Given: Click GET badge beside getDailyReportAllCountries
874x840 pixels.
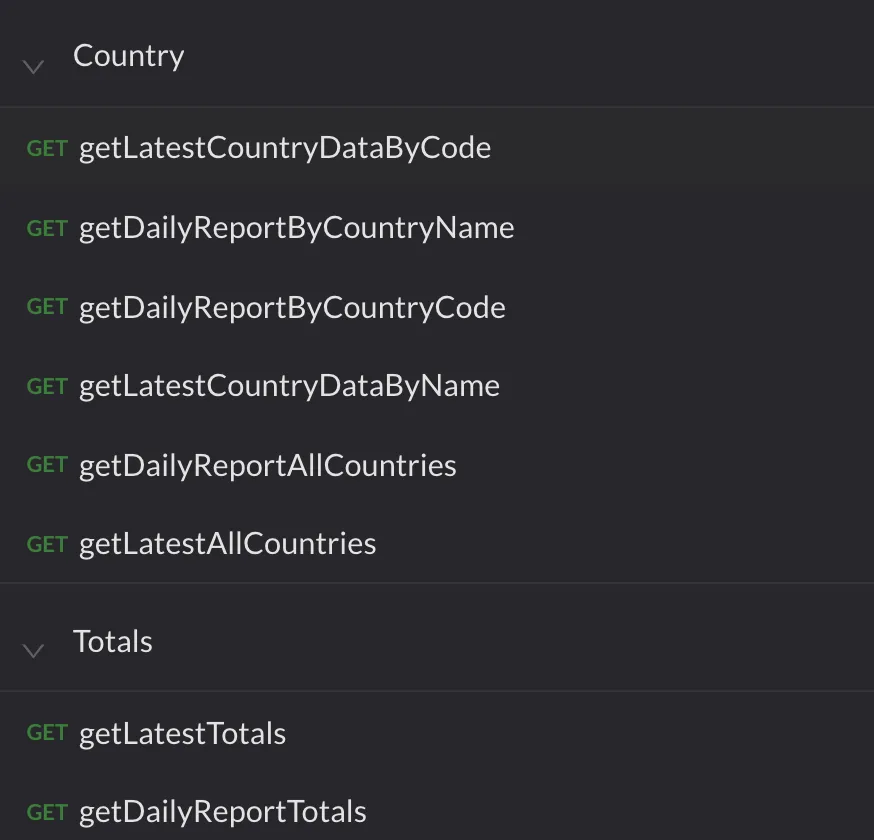Looking at the screenshot, I should point(47,465).
